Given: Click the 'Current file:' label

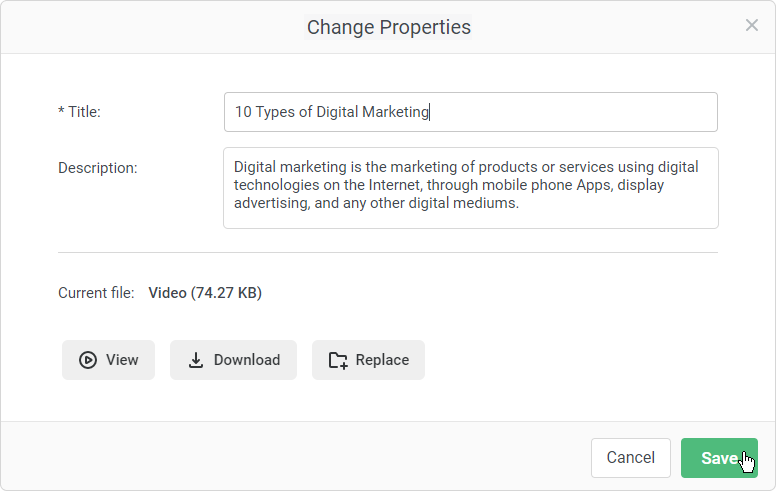Looking at the screenshot, I should pyautogui.click(x=96, y=293).
